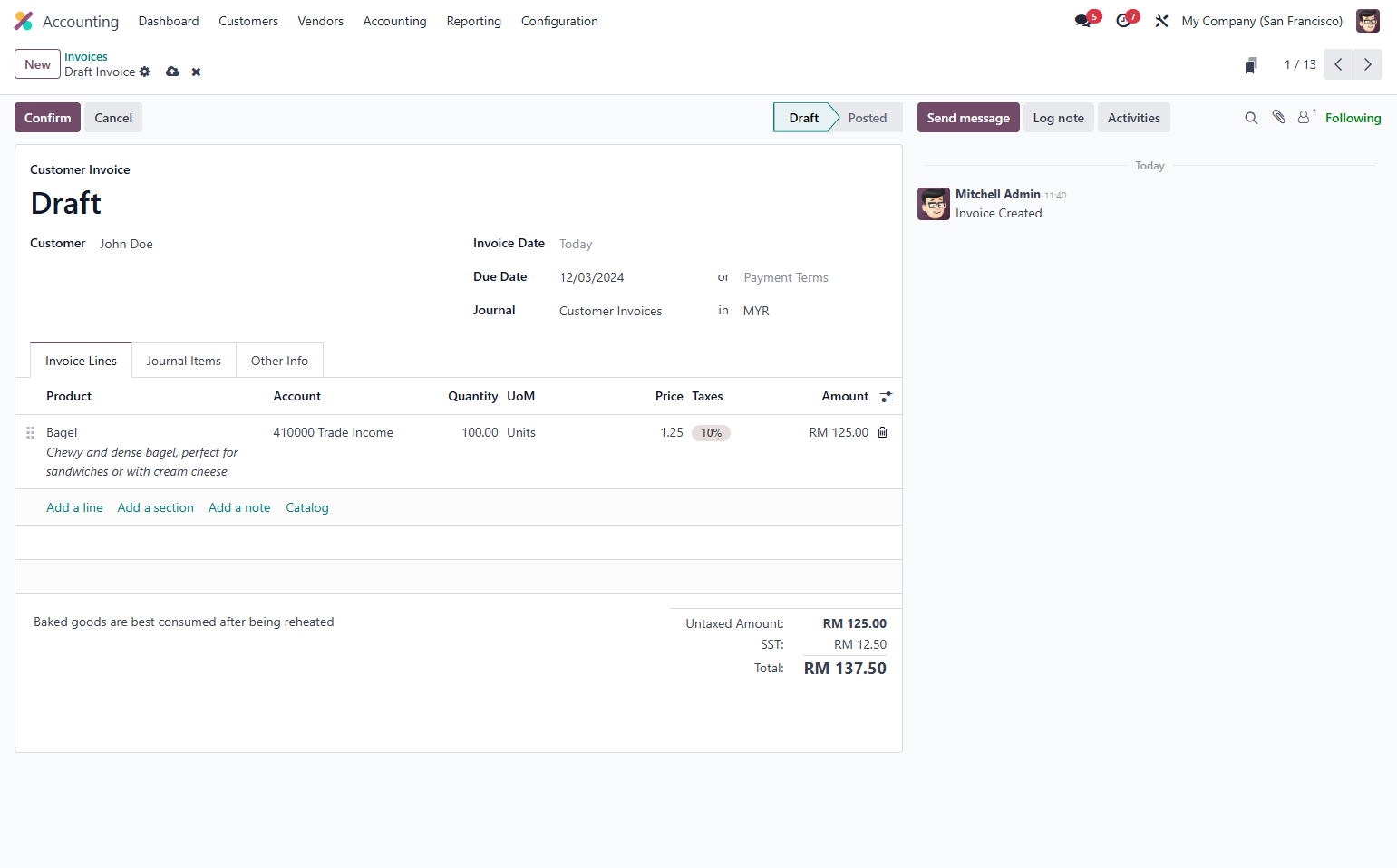Select the Invoice Lines tab
Screen dimensions: 1397x868
tap(81, 361)
